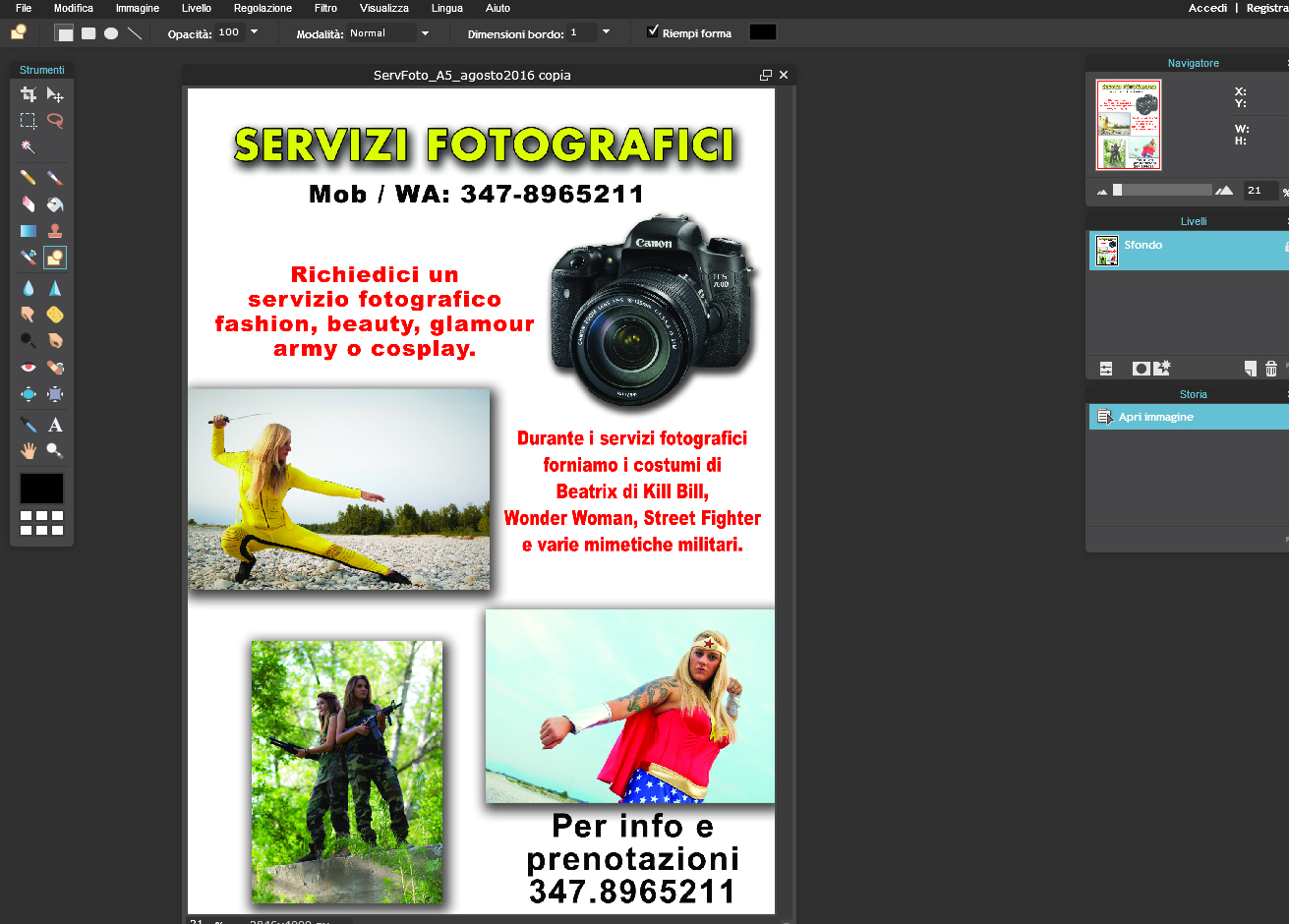Select the Dodge tool
The image size is (1289, 924).
click(x=29, y=340)
